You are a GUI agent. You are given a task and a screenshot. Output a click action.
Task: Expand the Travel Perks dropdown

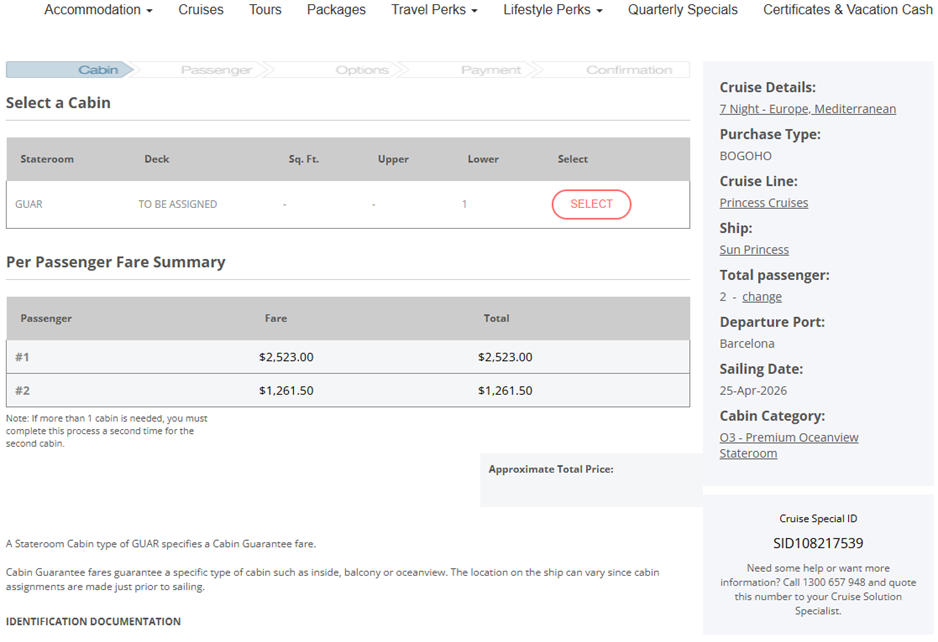(434, 10)
